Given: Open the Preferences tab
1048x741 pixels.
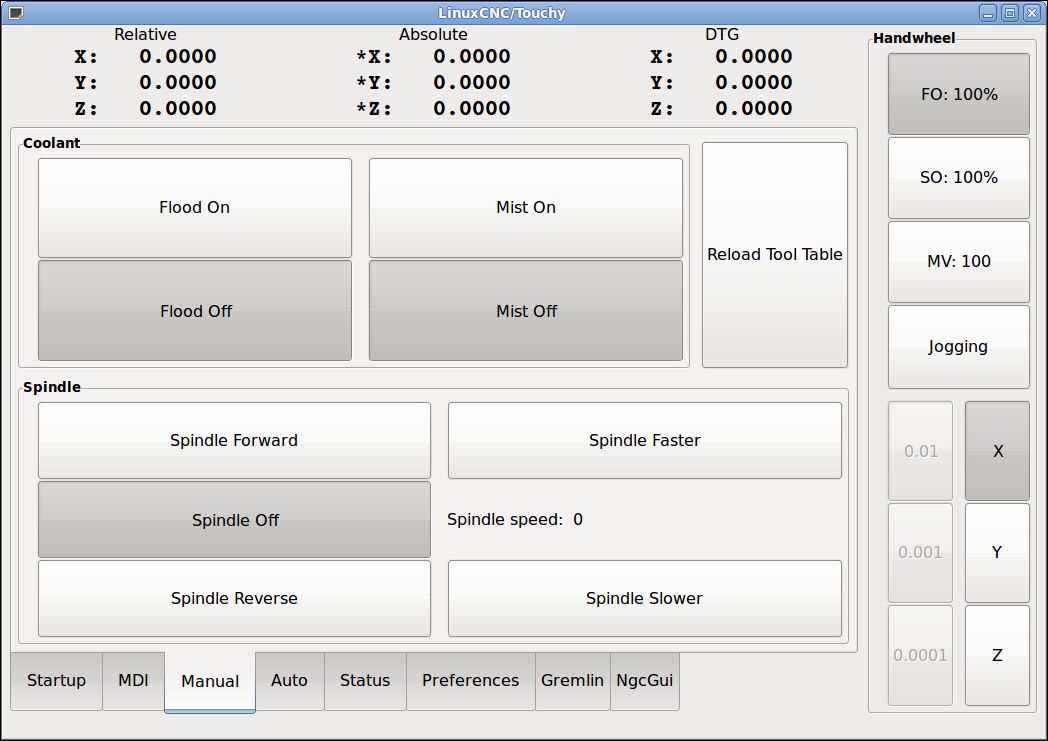Looking at the screenshot, I should (x=471, y=681).
